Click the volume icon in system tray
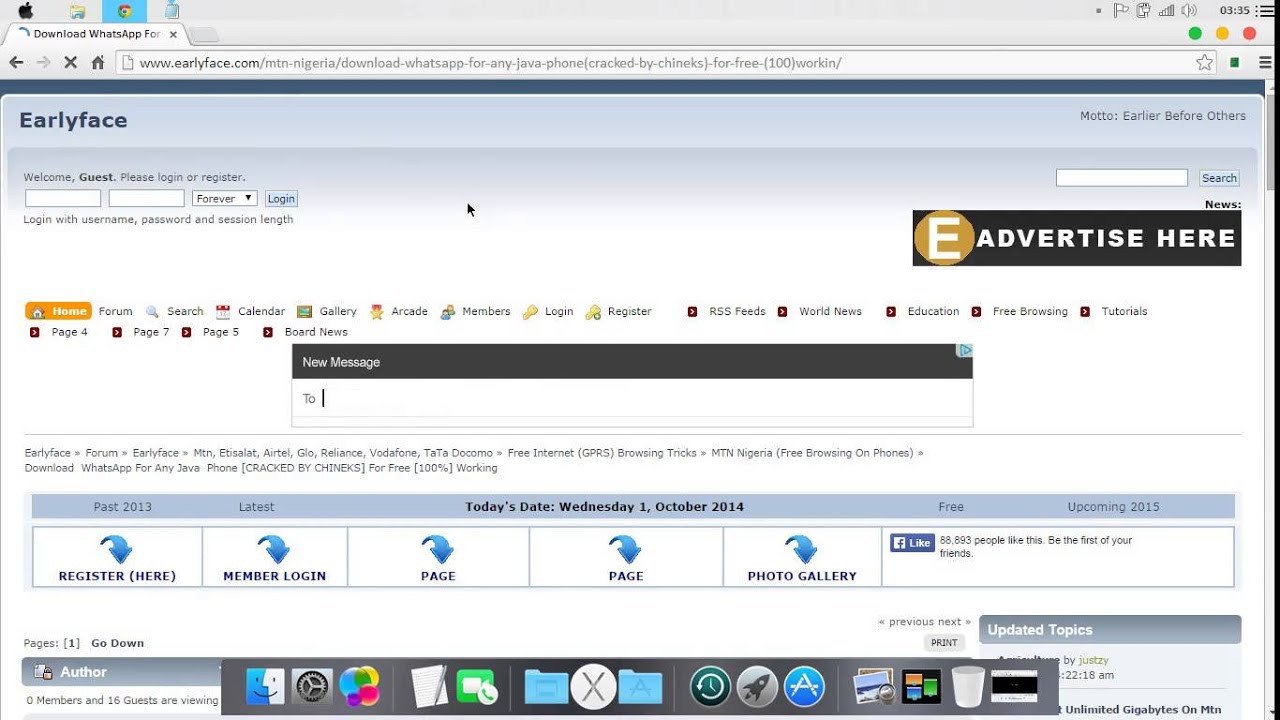The width and height of the screenshot is (1280, 720). click(x=1189, y=11)
